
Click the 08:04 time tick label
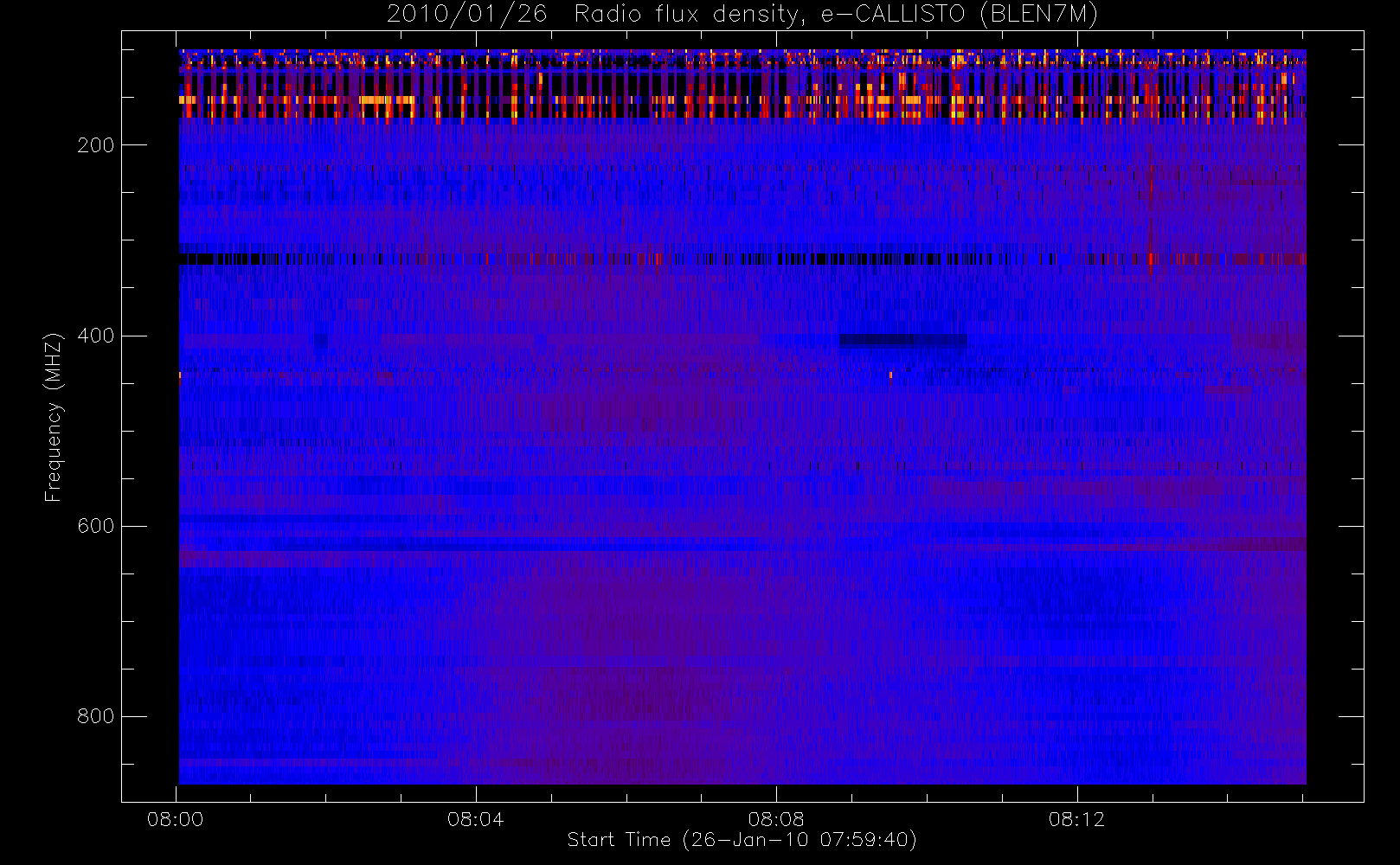[476, 819]
